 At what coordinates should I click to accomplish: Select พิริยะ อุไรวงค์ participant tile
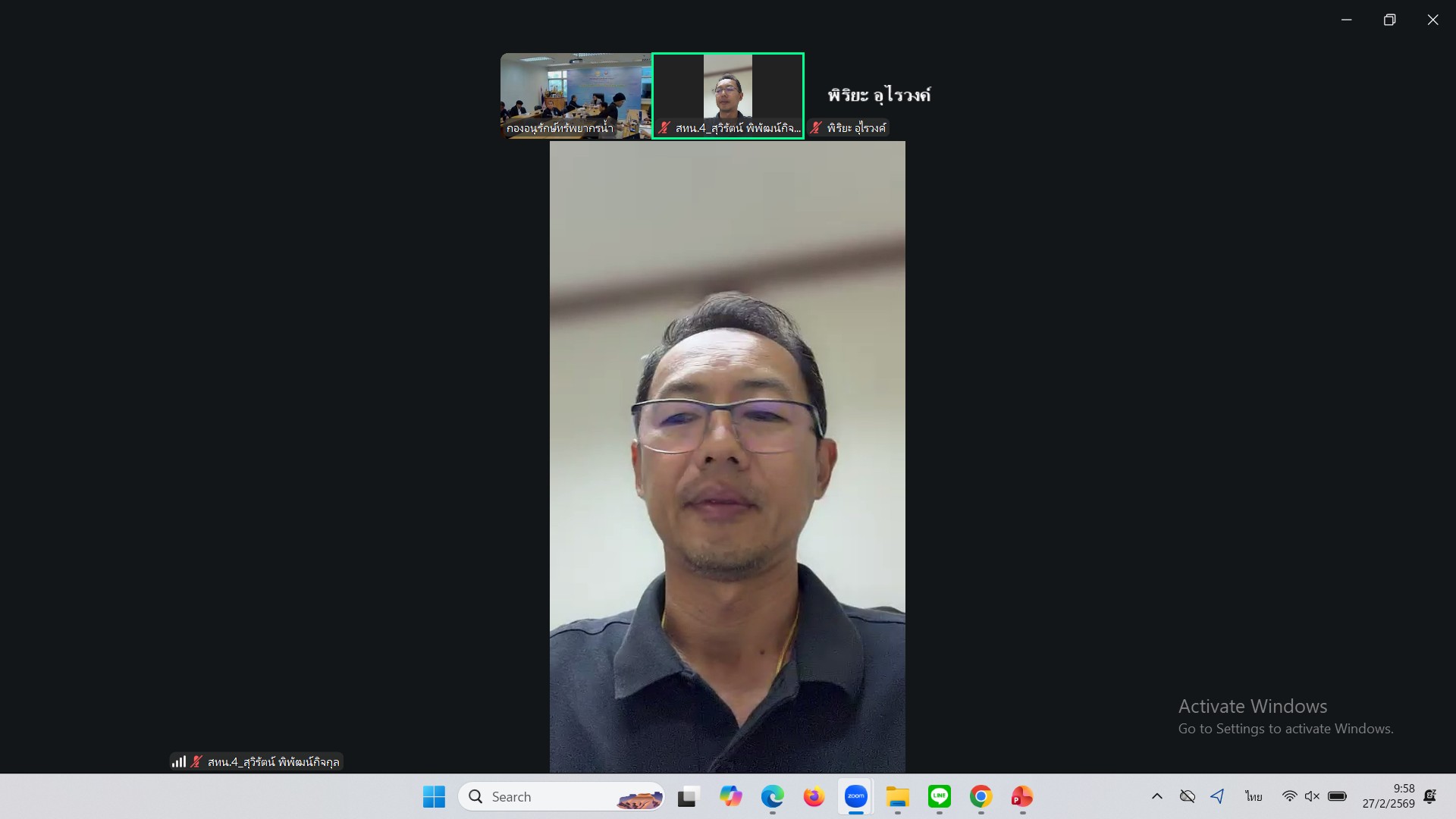coord(879,95)
